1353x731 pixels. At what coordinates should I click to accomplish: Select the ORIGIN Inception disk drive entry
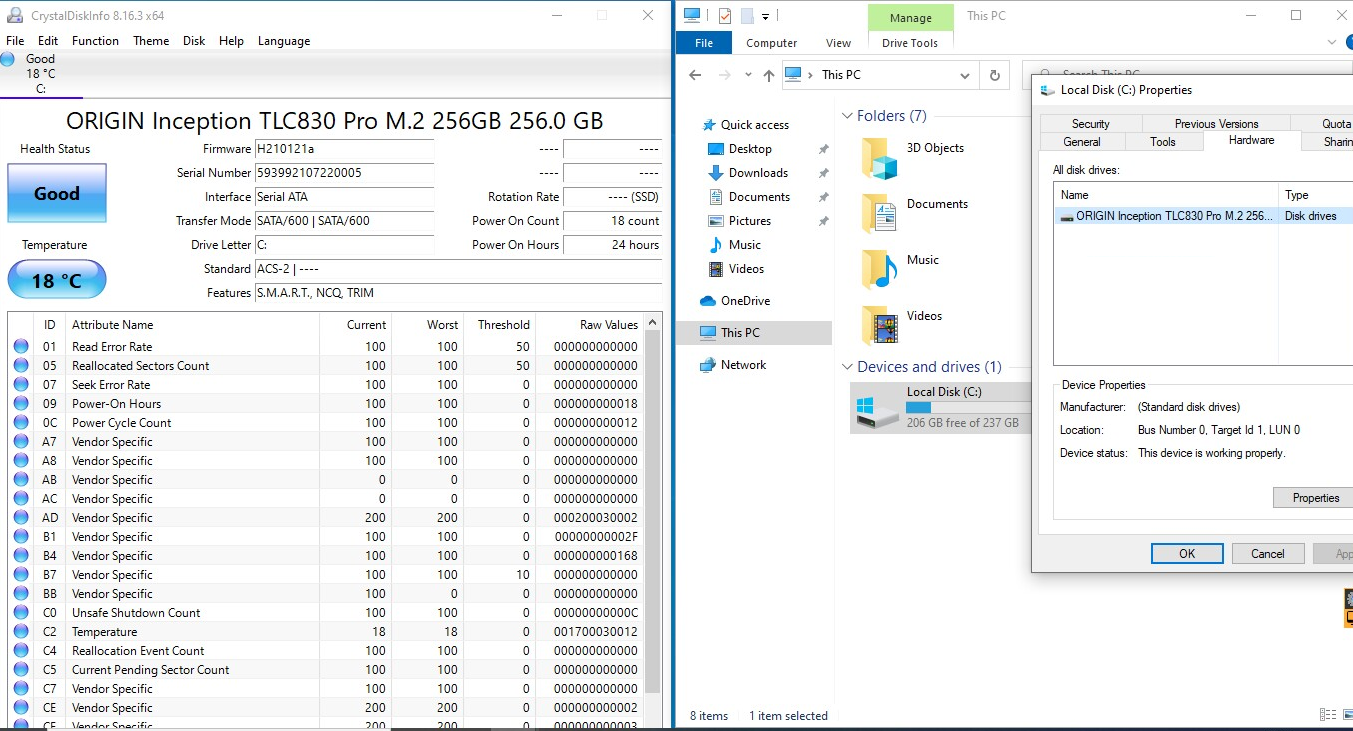tap(1203, 216)
